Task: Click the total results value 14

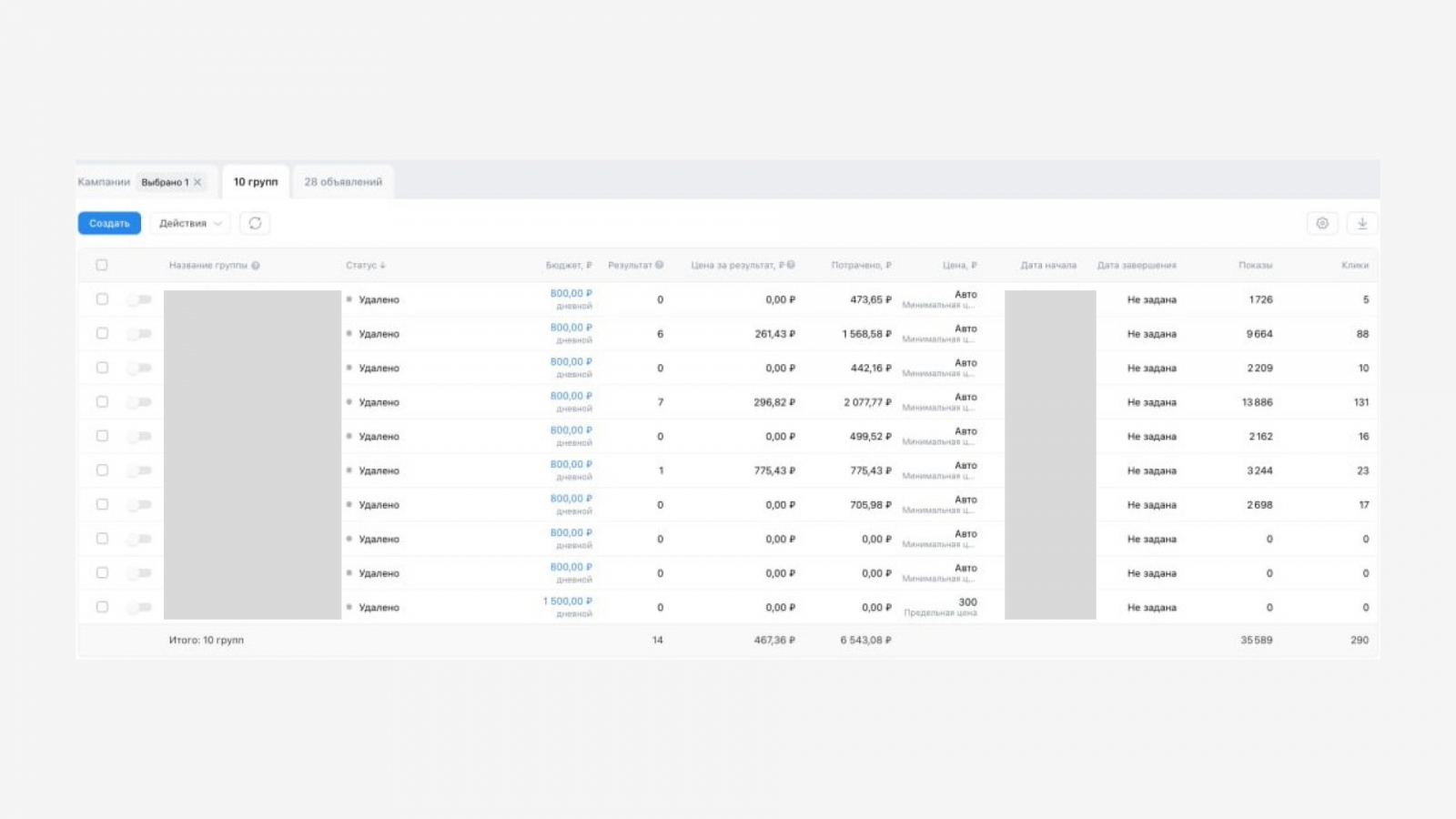Action: pos(658,641)
